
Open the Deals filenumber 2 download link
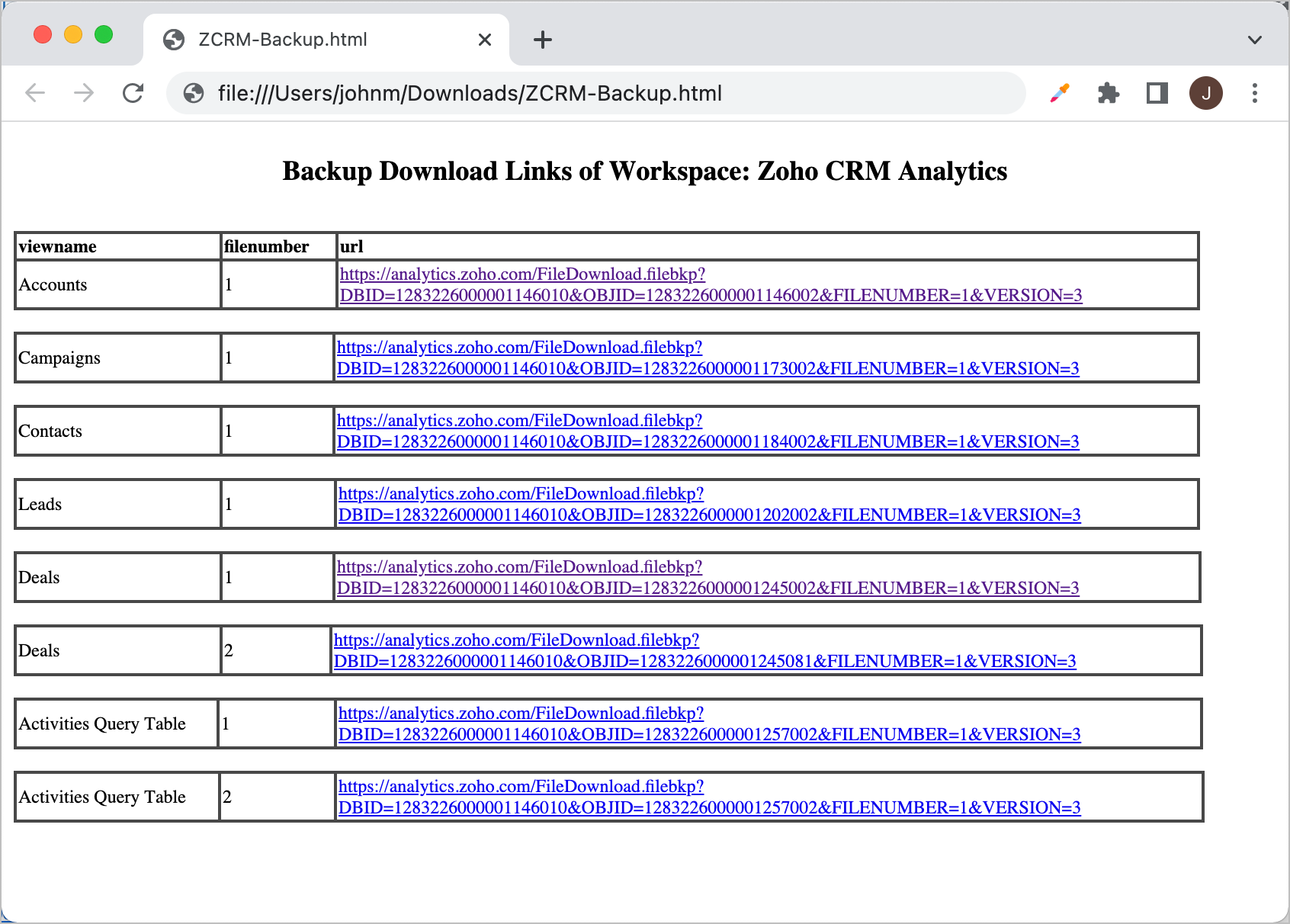point(704,650)
